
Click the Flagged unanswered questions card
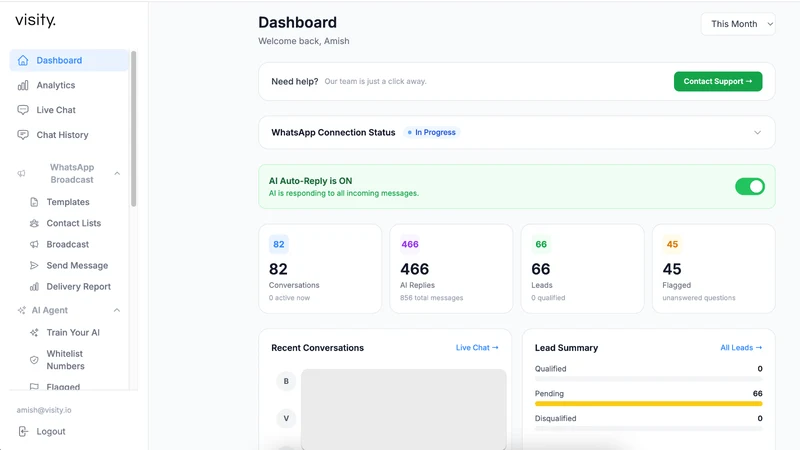tap(713, 268)
